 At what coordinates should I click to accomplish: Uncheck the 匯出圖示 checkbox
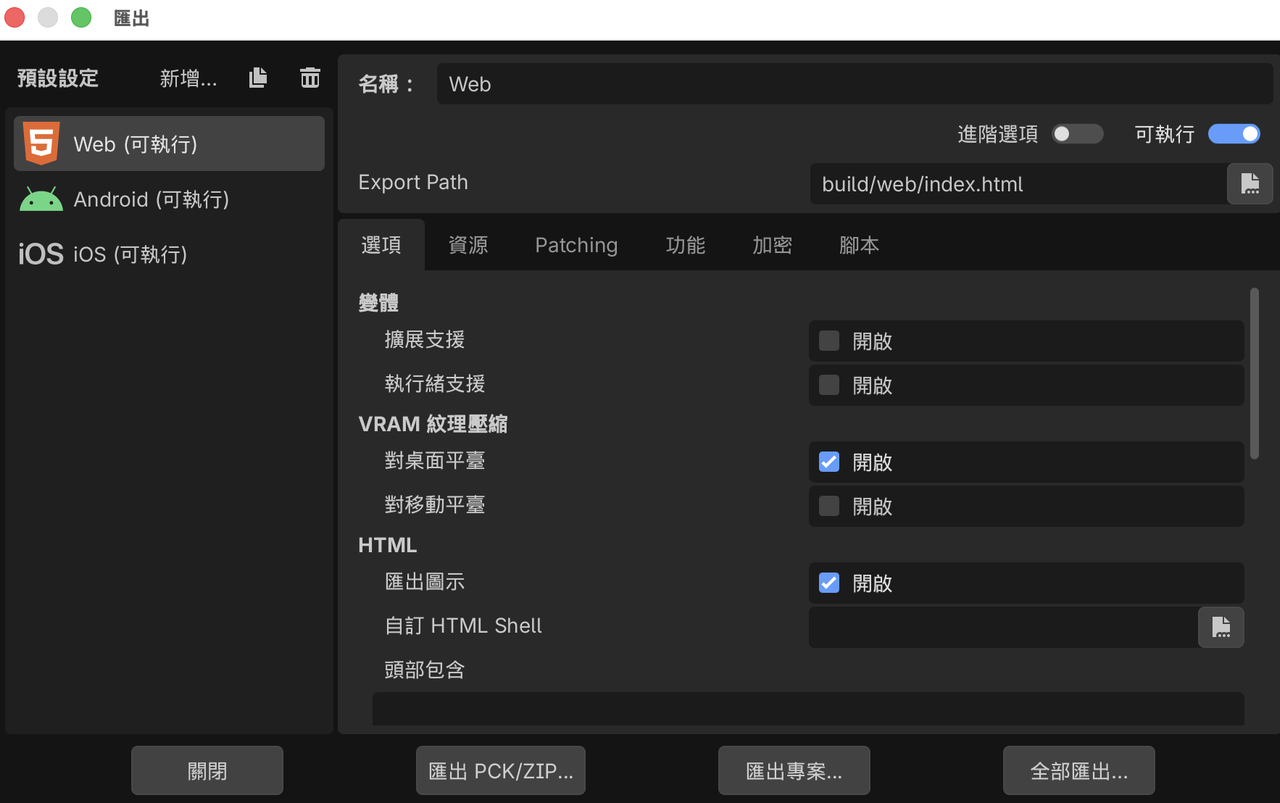tap(829, 583)
